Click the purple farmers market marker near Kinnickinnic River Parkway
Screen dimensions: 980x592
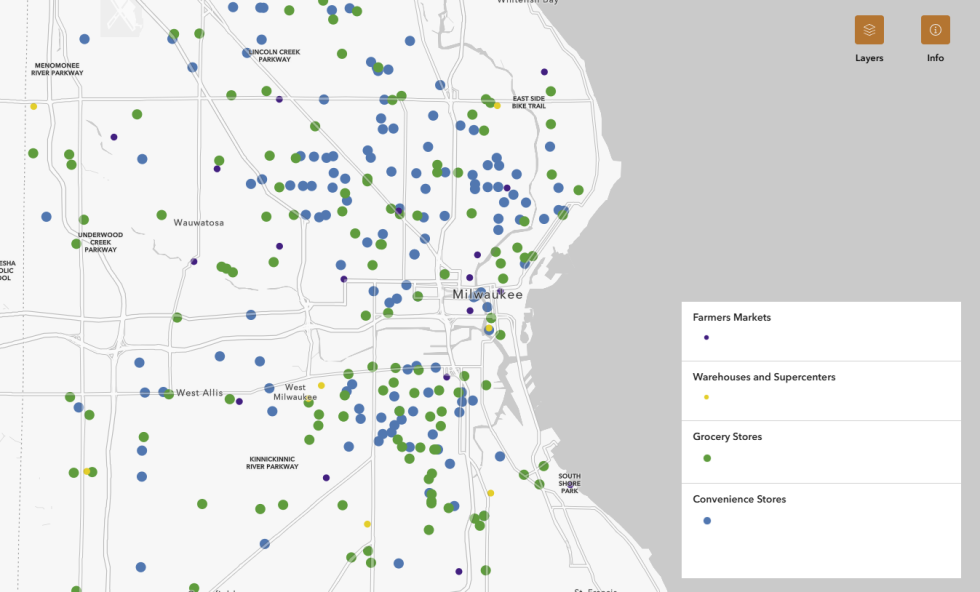[326, 477]
